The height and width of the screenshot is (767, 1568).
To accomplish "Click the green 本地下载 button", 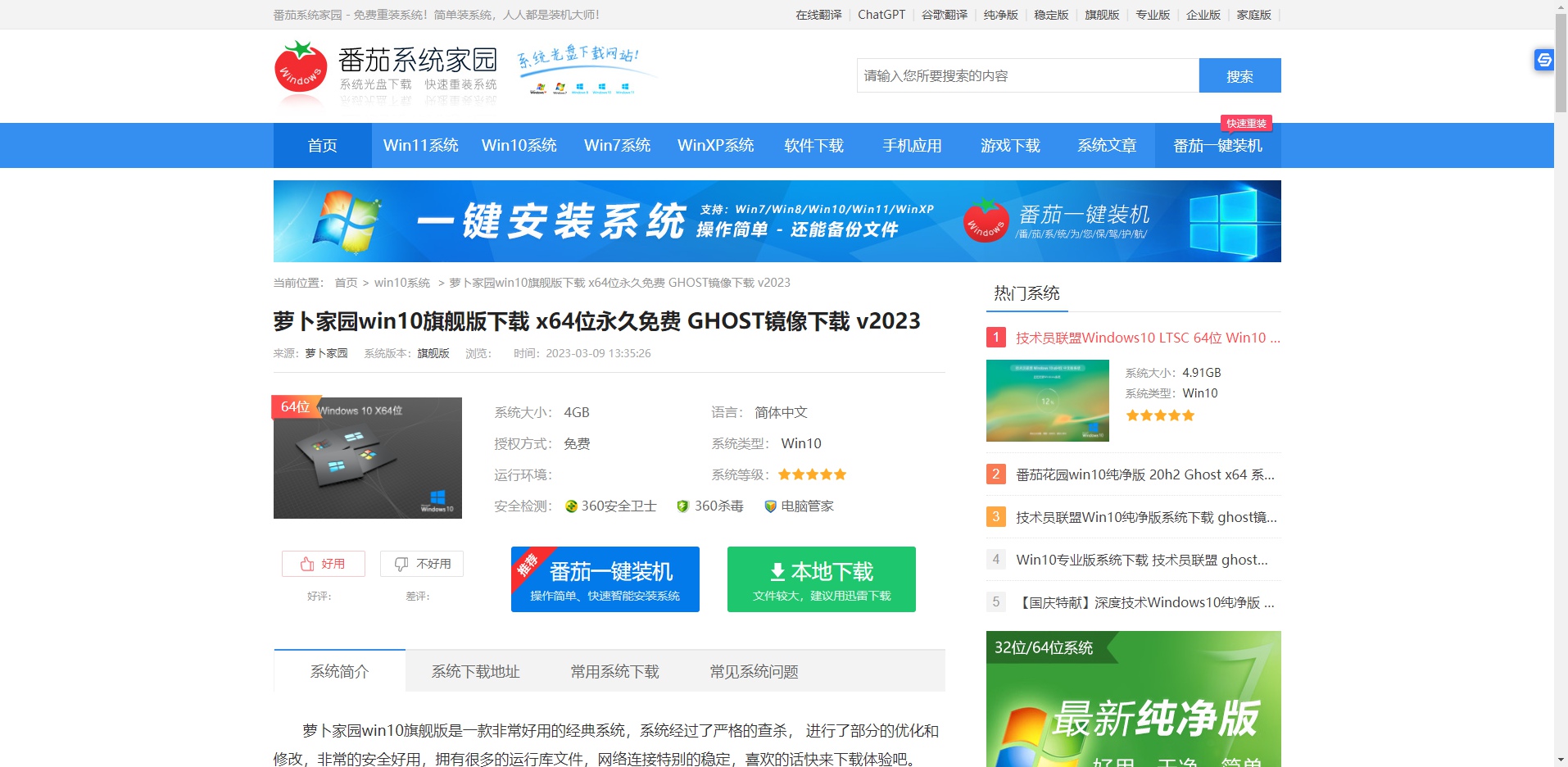I will tap(822, 579).
